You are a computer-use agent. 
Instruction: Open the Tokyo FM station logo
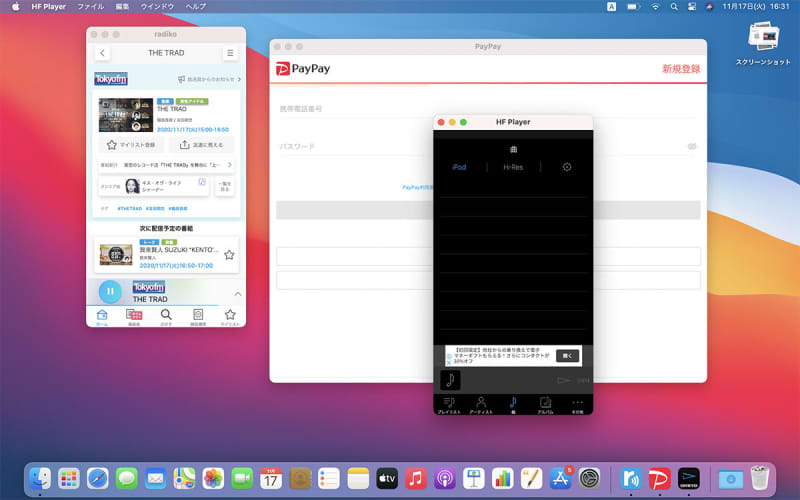(x=111, y=79)
